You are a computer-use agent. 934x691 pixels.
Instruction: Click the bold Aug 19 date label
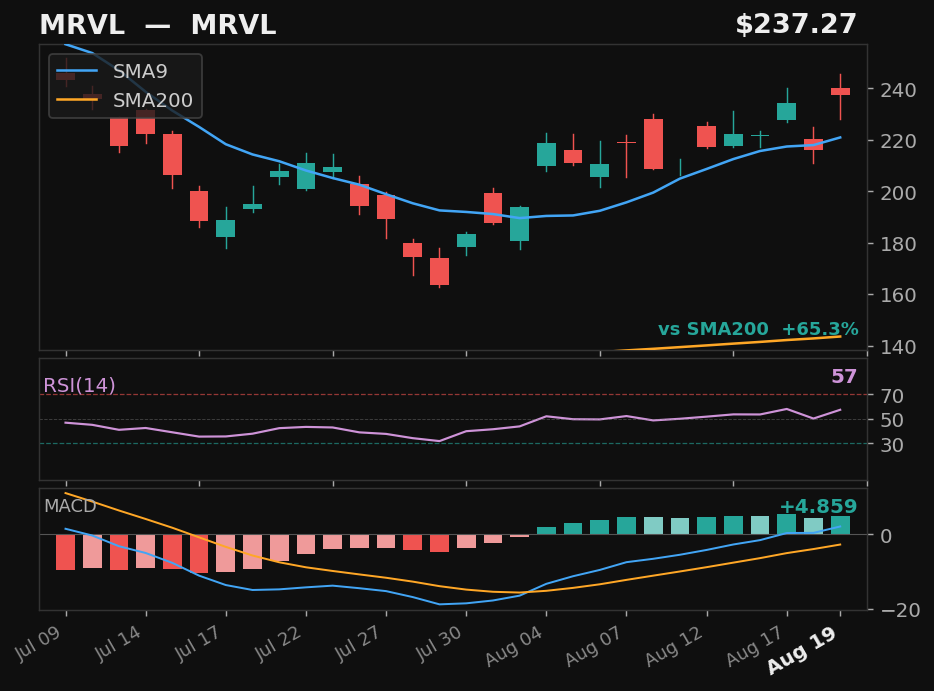(802, 650)
